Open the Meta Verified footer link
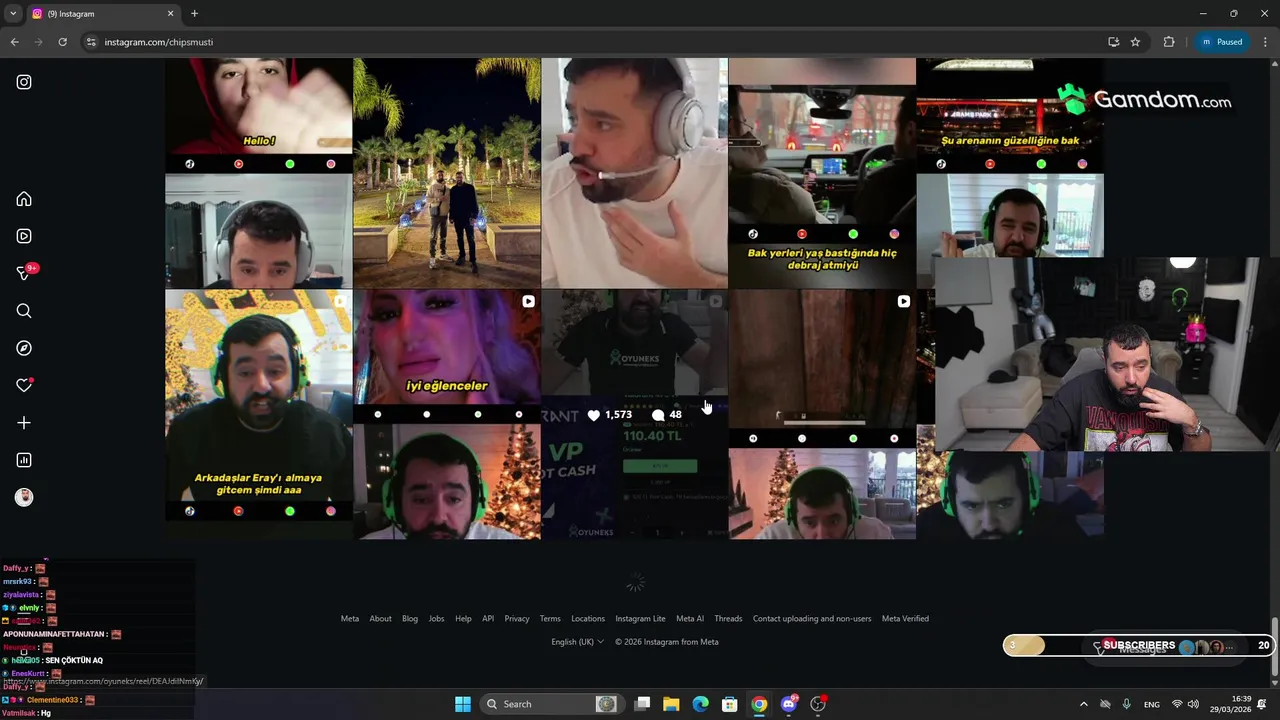1280x720 pixels. click(905, 618)
